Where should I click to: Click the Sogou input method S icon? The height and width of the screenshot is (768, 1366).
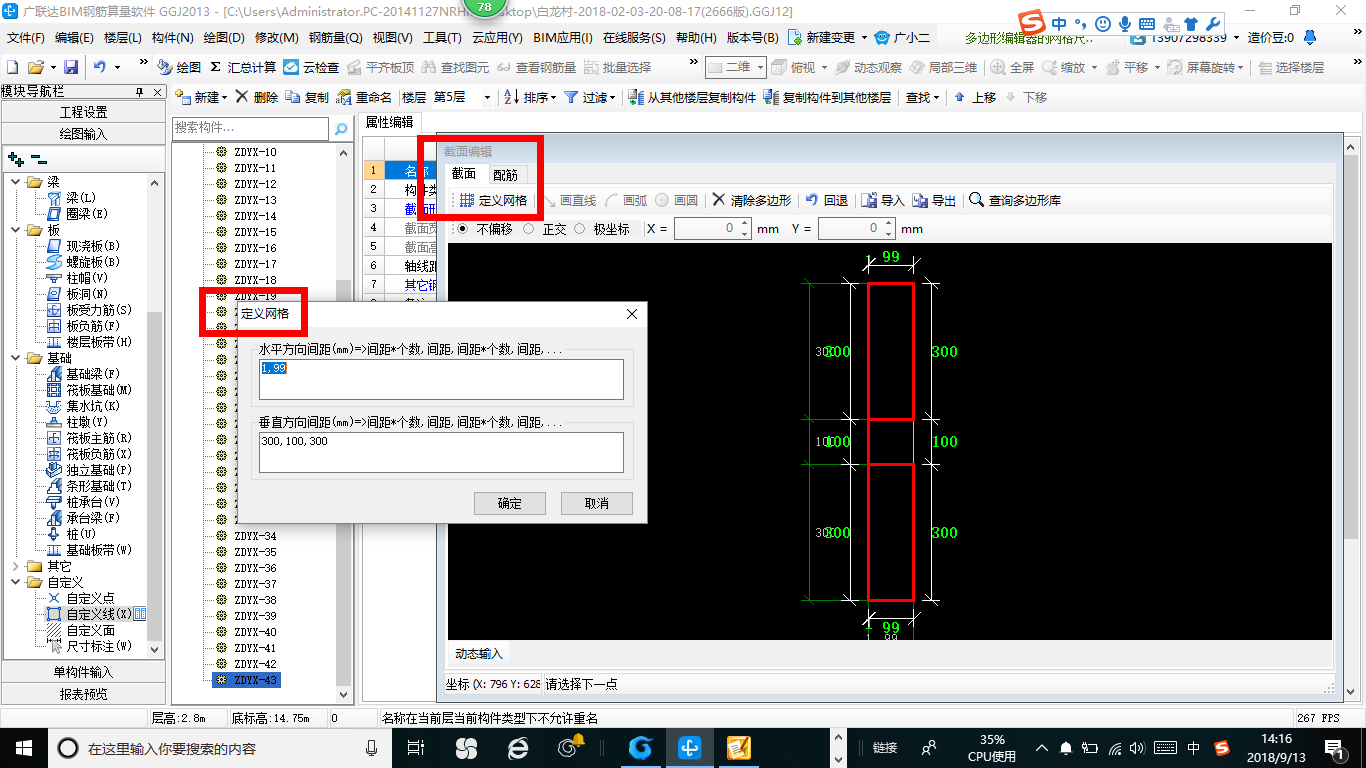(1031, 22)
